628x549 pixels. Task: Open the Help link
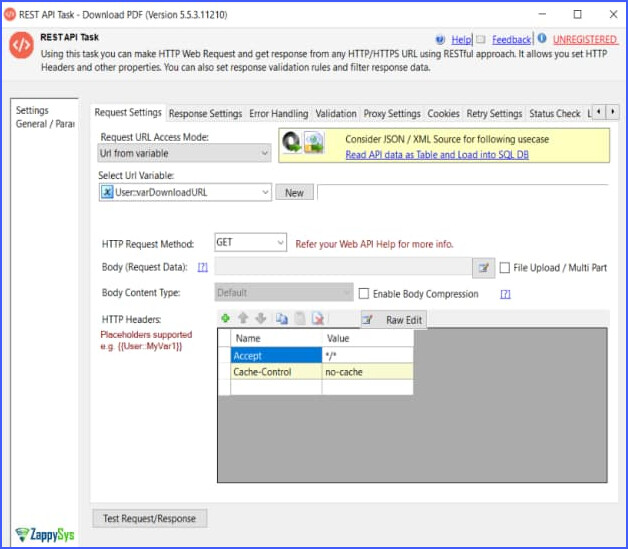(x=461, y=40)
